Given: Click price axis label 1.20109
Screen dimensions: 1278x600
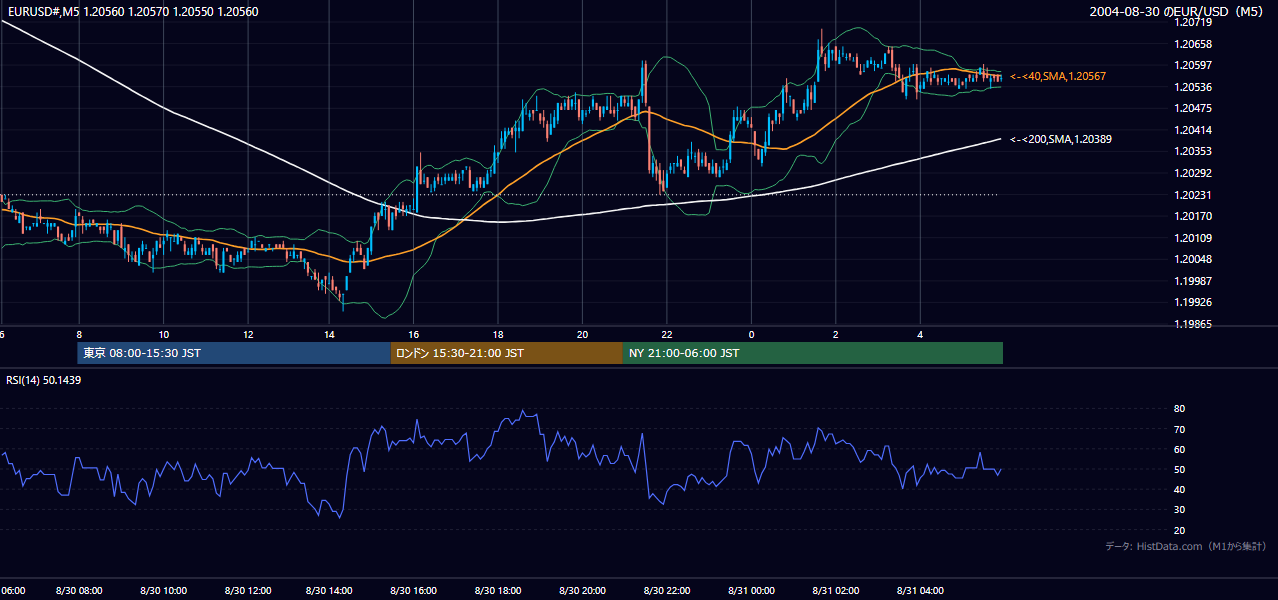Looking at the screenshot, I should pos(1193,238).
